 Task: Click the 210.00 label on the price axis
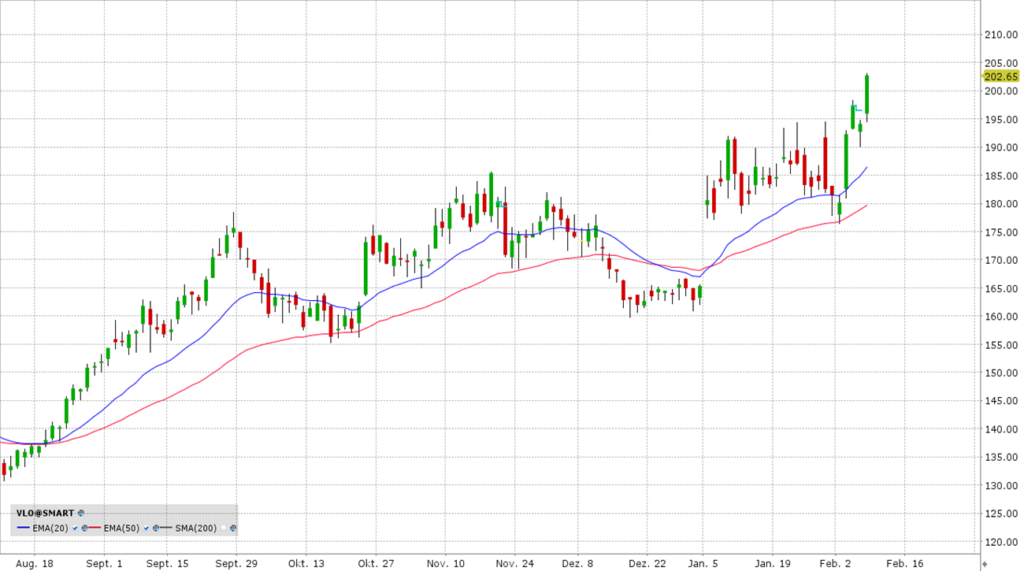pos(1001,35)
